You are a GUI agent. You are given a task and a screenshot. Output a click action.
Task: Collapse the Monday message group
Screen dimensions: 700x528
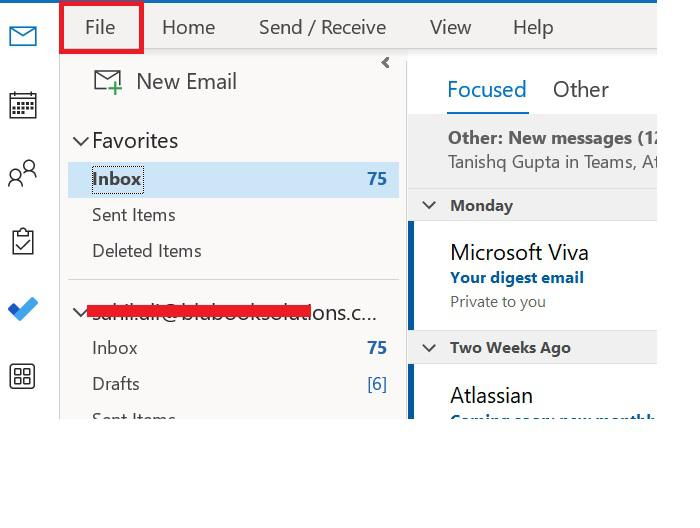pyautogui.click(x=429, y=205)
